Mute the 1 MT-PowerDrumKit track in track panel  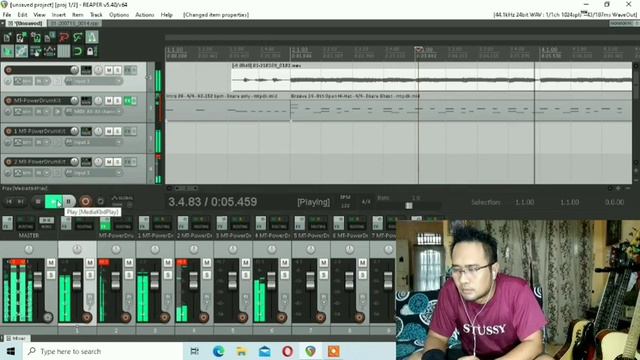(x=109, y=131)
